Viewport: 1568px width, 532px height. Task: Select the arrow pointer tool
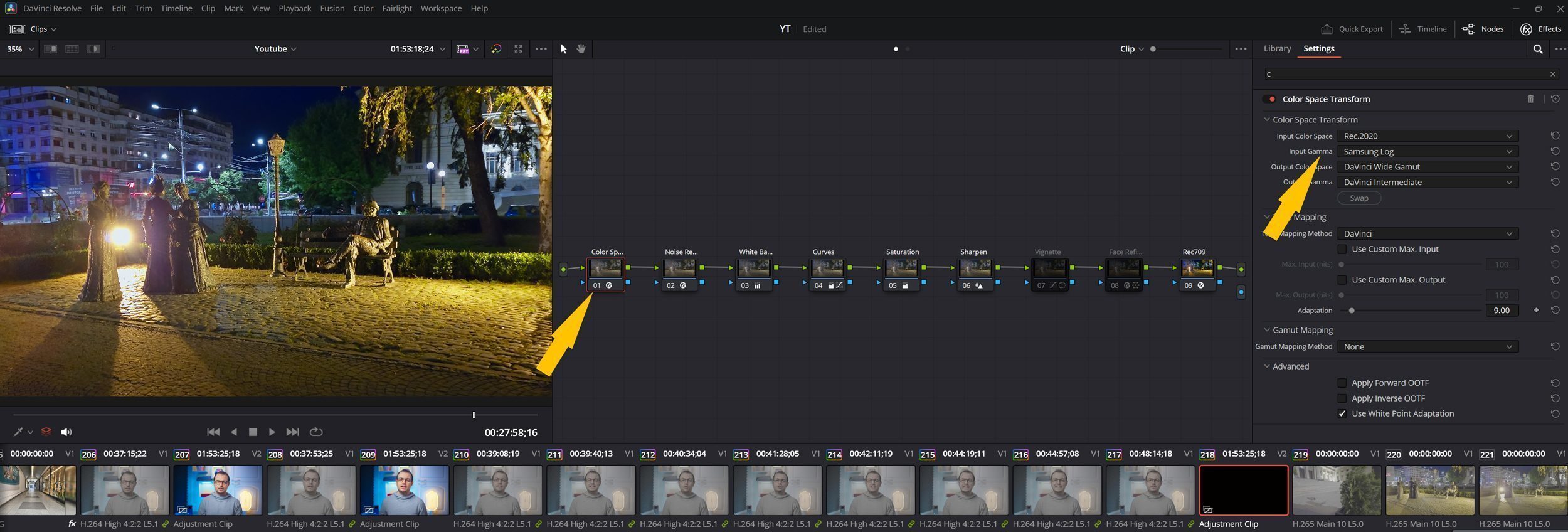point(563,49)
